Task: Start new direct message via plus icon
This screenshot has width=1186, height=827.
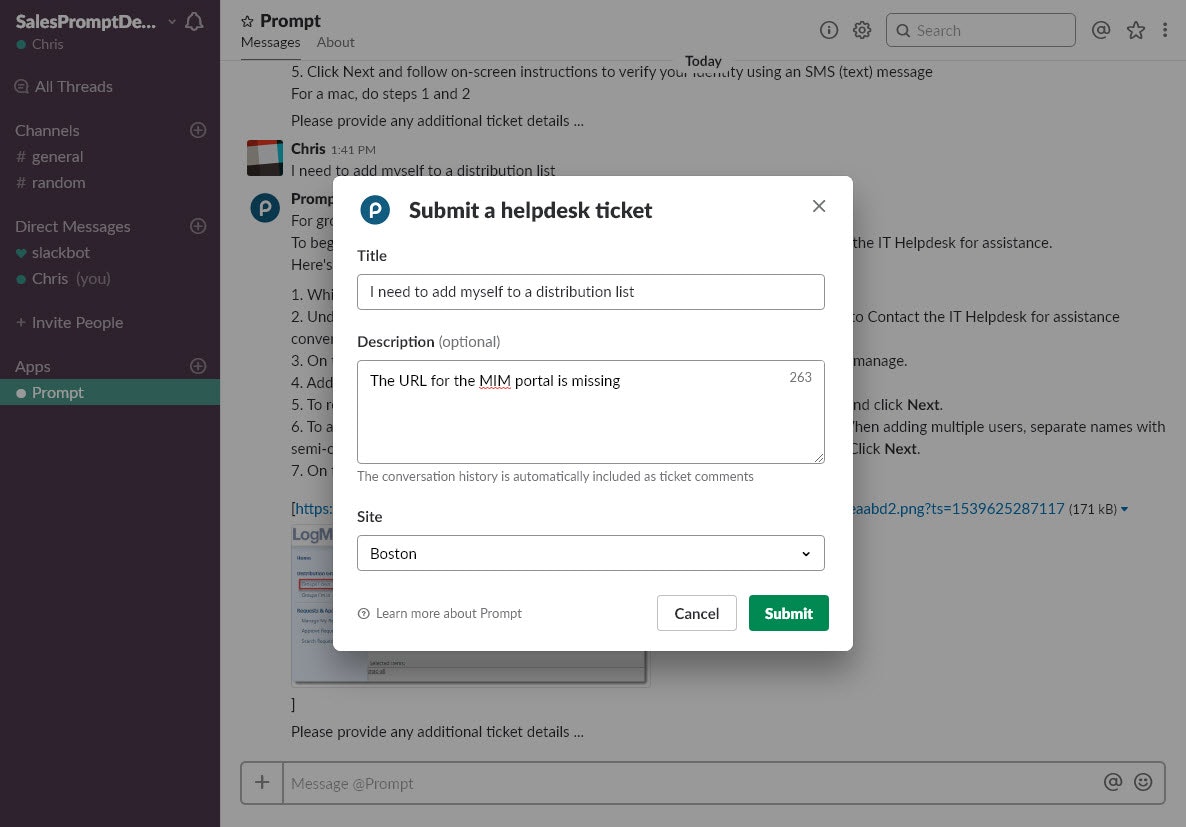Action: [x=198, y=226]
